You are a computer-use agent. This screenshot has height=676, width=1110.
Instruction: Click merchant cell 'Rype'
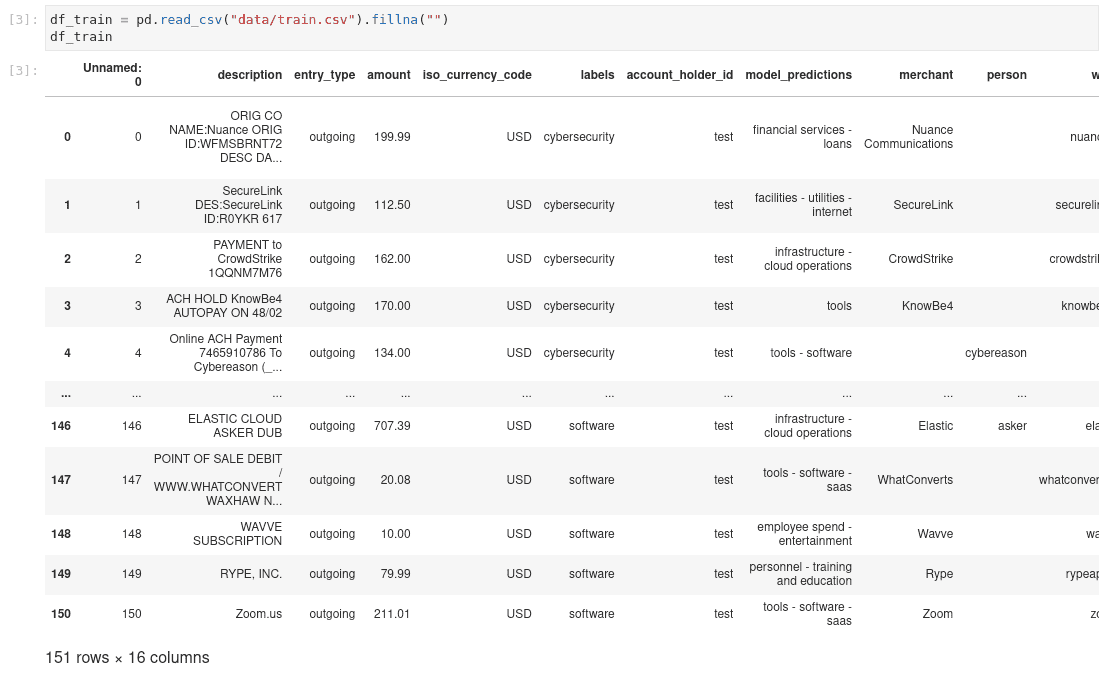[939, 574]
